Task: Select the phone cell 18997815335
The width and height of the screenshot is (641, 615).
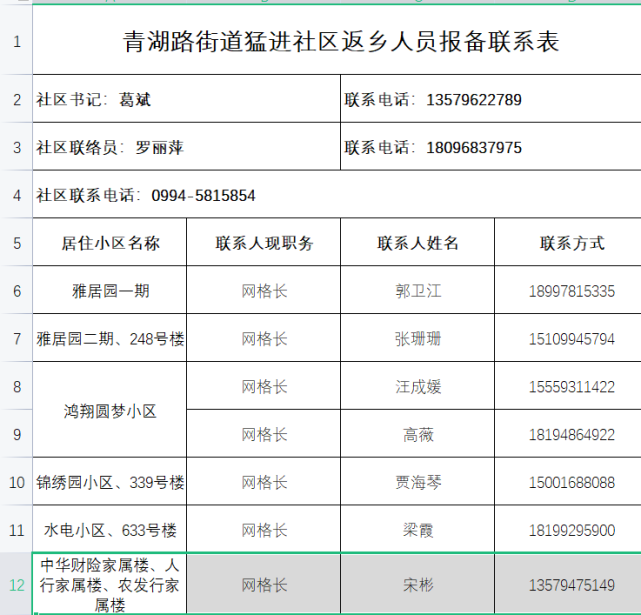Action: tap(568, 290)
